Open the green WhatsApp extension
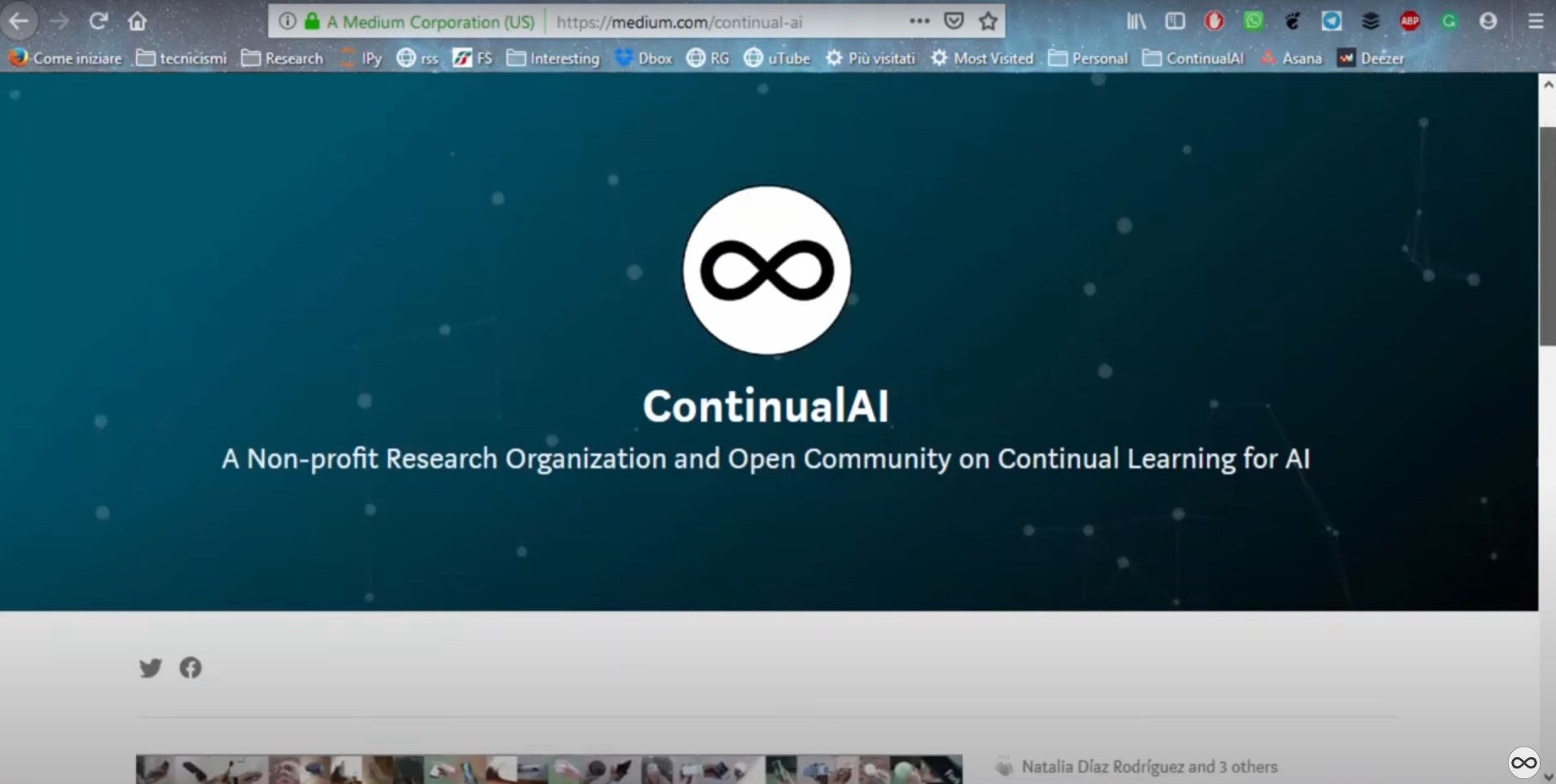 point(1254,21)
